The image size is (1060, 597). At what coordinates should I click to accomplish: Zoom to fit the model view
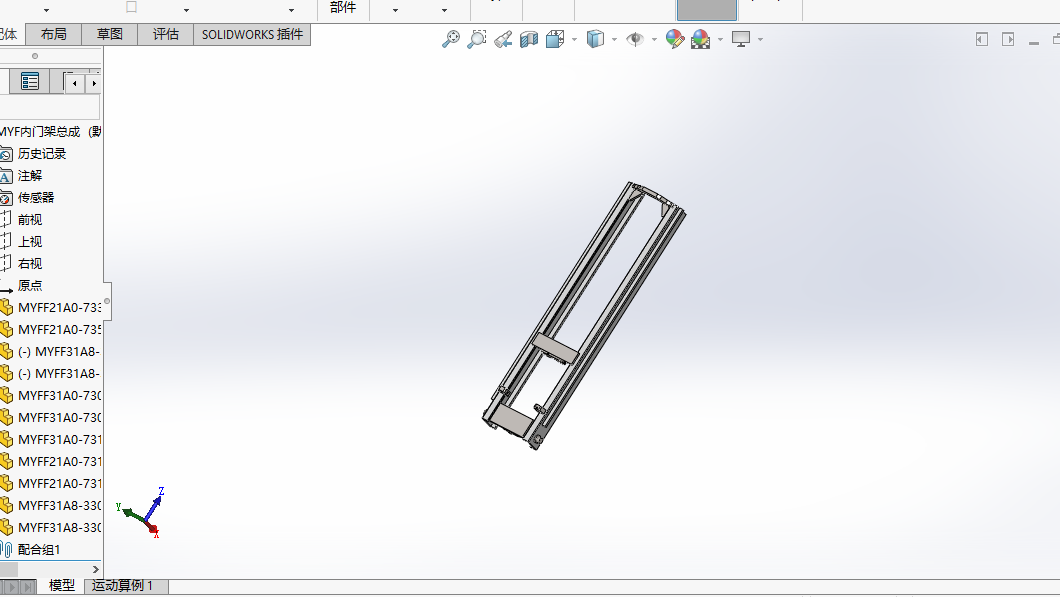point(451,39)
